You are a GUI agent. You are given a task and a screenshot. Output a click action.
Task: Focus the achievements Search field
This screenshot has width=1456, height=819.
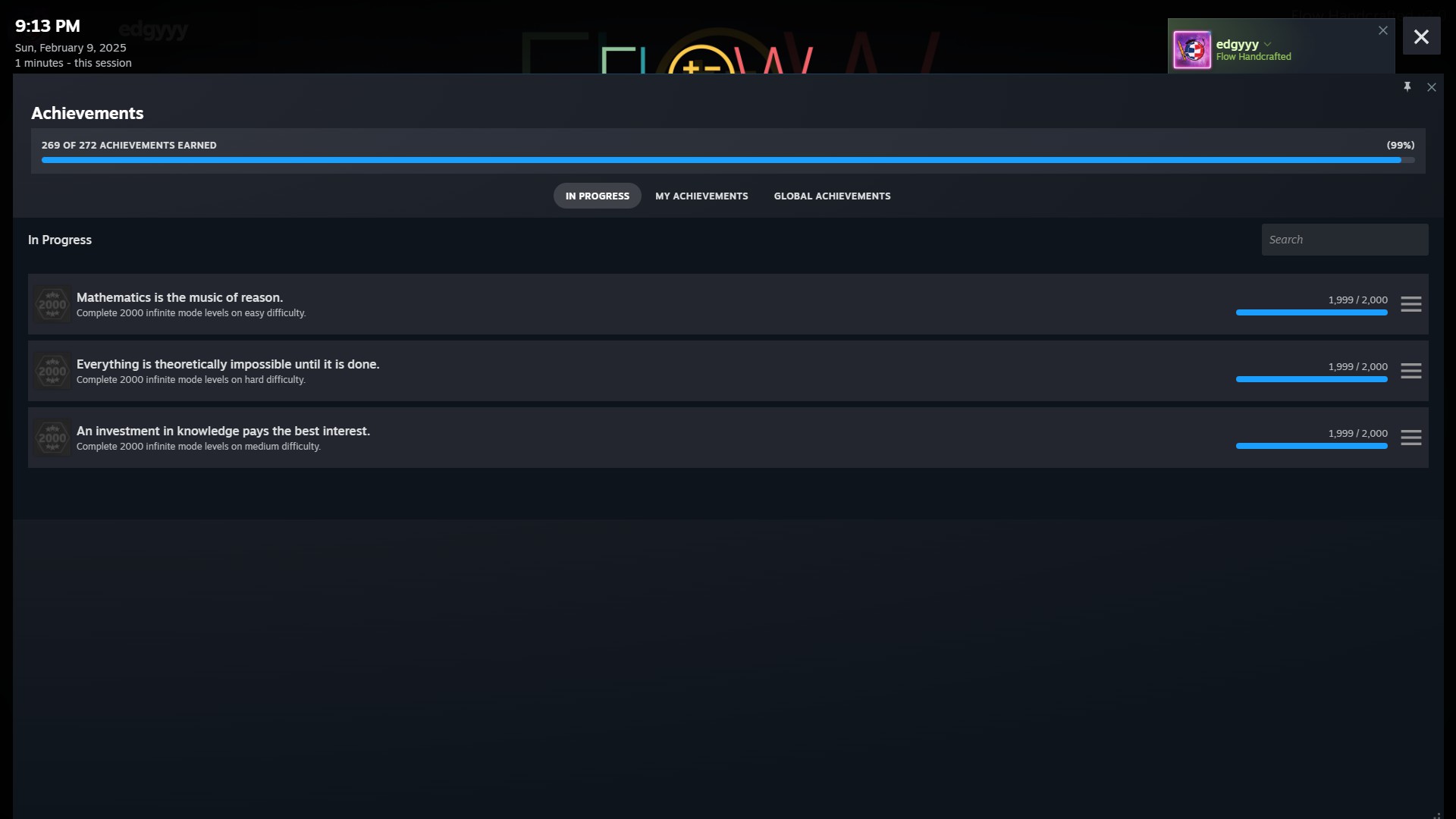[x=1344, y=240]
